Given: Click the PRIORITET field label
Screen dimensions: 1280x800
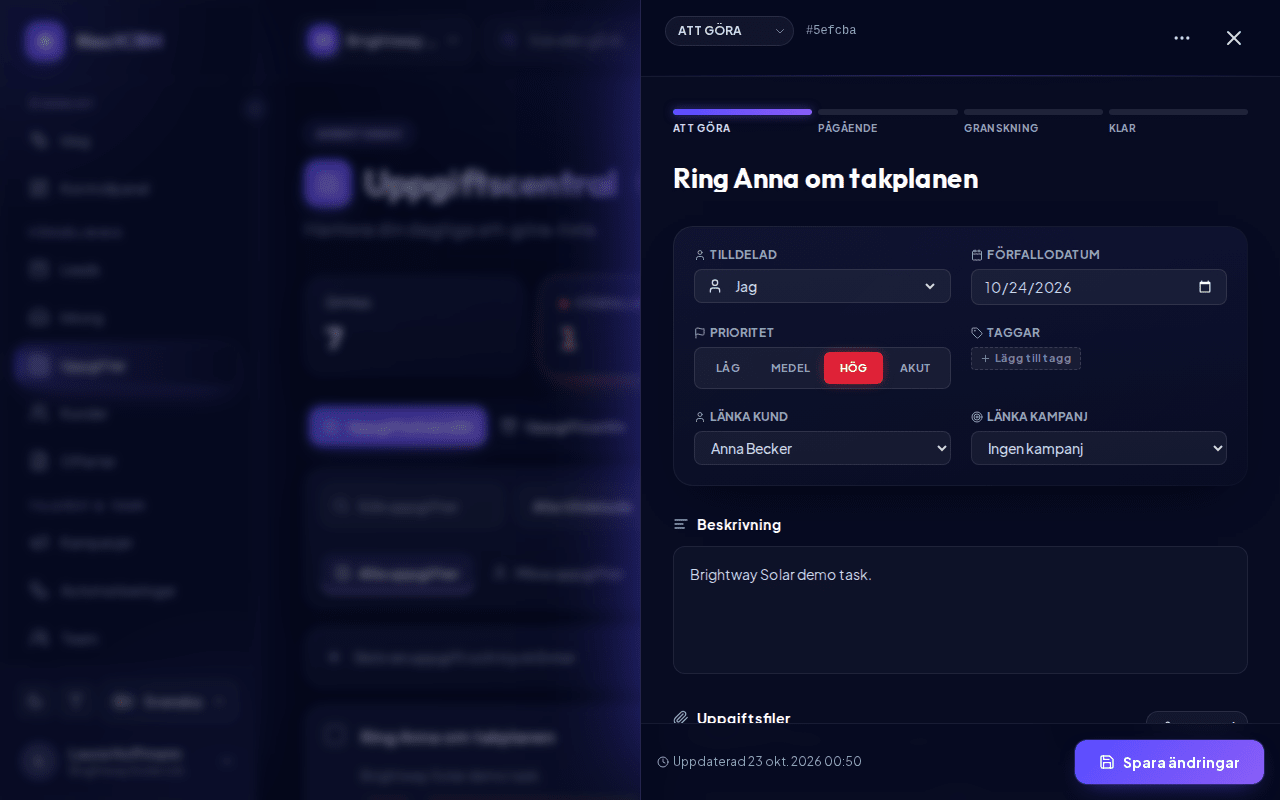Looking at the screenshot, I should [x=742, y=333].
